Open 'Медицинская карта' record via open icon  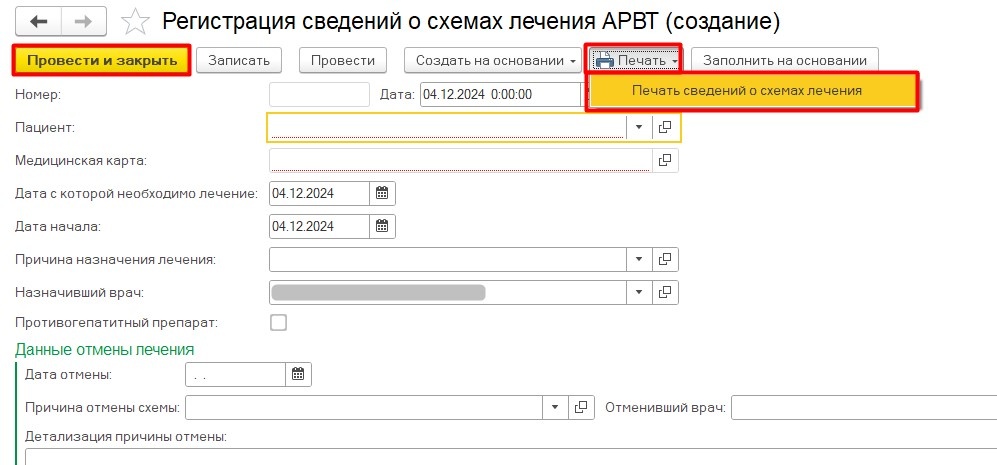(x=666, y=159)
